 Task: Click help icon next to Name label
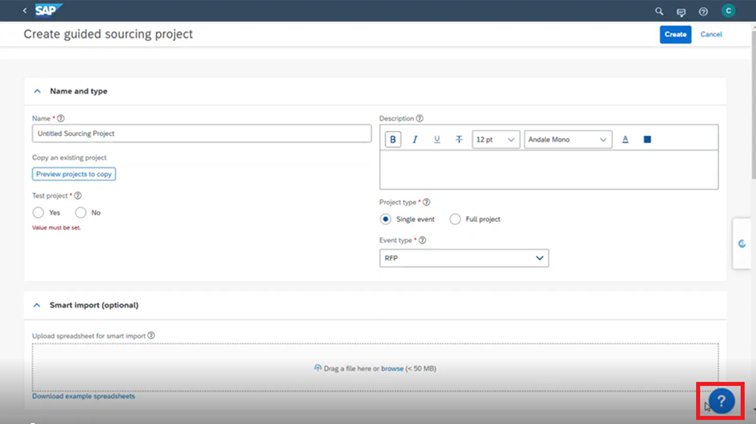click(61, 118)
